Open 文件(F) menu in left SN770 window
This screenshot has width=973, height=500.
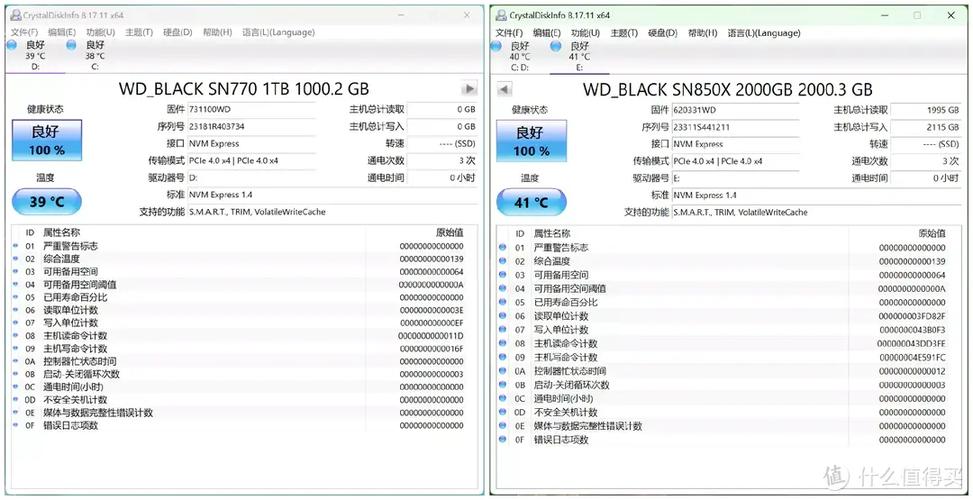[x=24, y=32]
